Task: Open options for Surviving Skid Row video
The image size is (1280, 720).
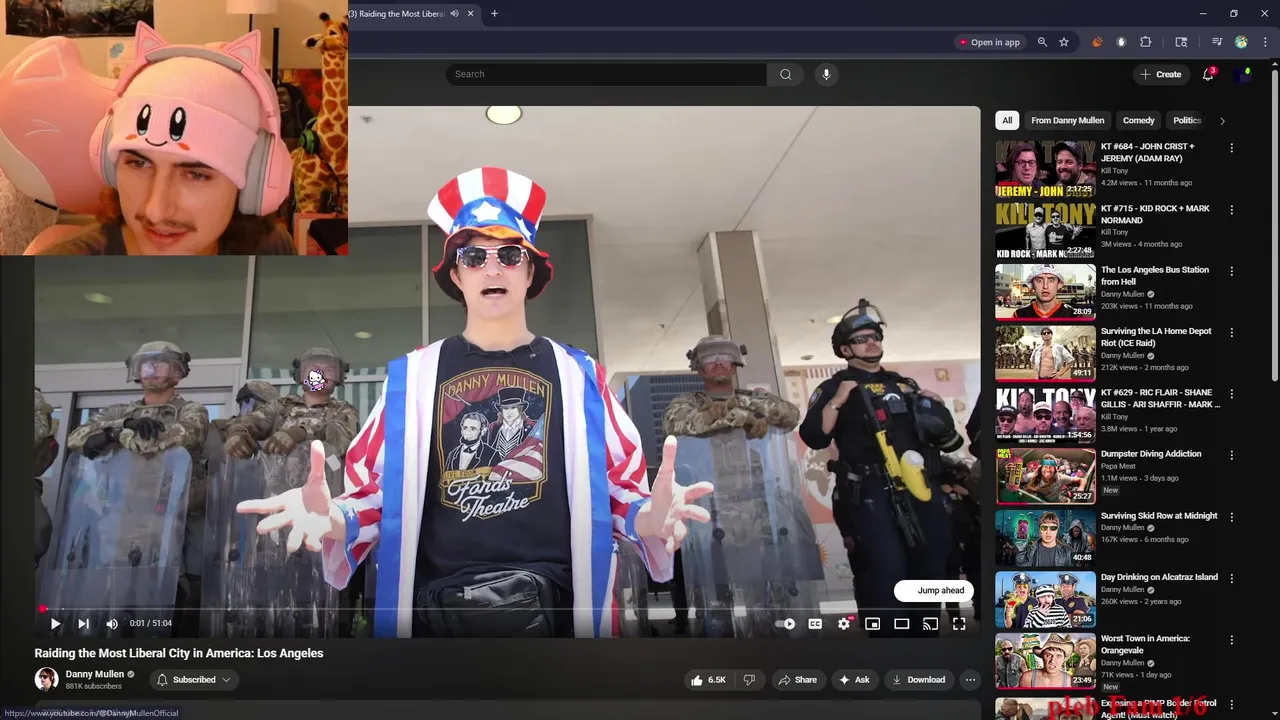Action: tap(1231, 517)
